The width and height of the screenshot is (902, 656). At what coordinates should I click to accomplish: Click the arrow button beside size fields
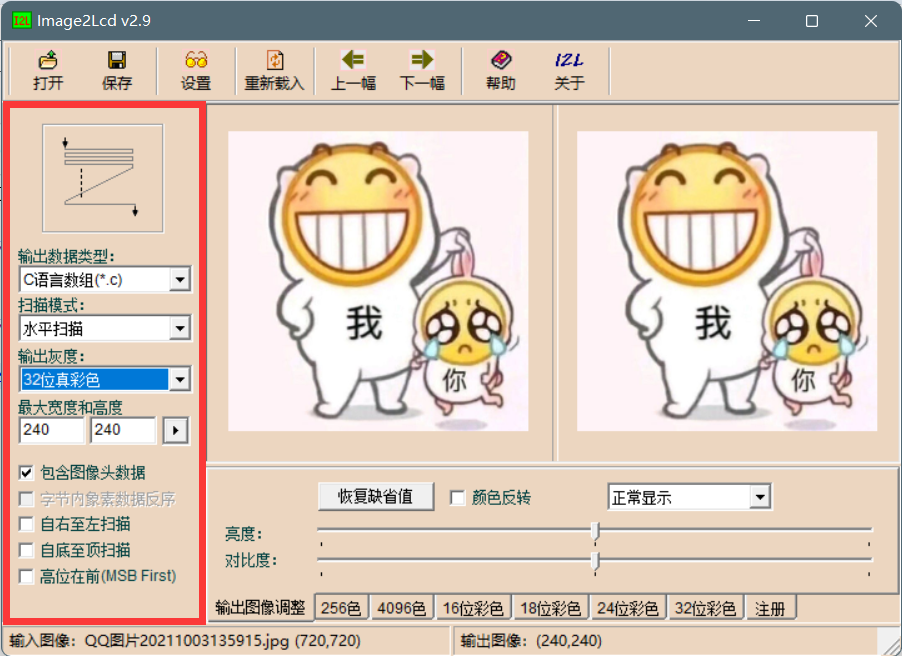175,430
